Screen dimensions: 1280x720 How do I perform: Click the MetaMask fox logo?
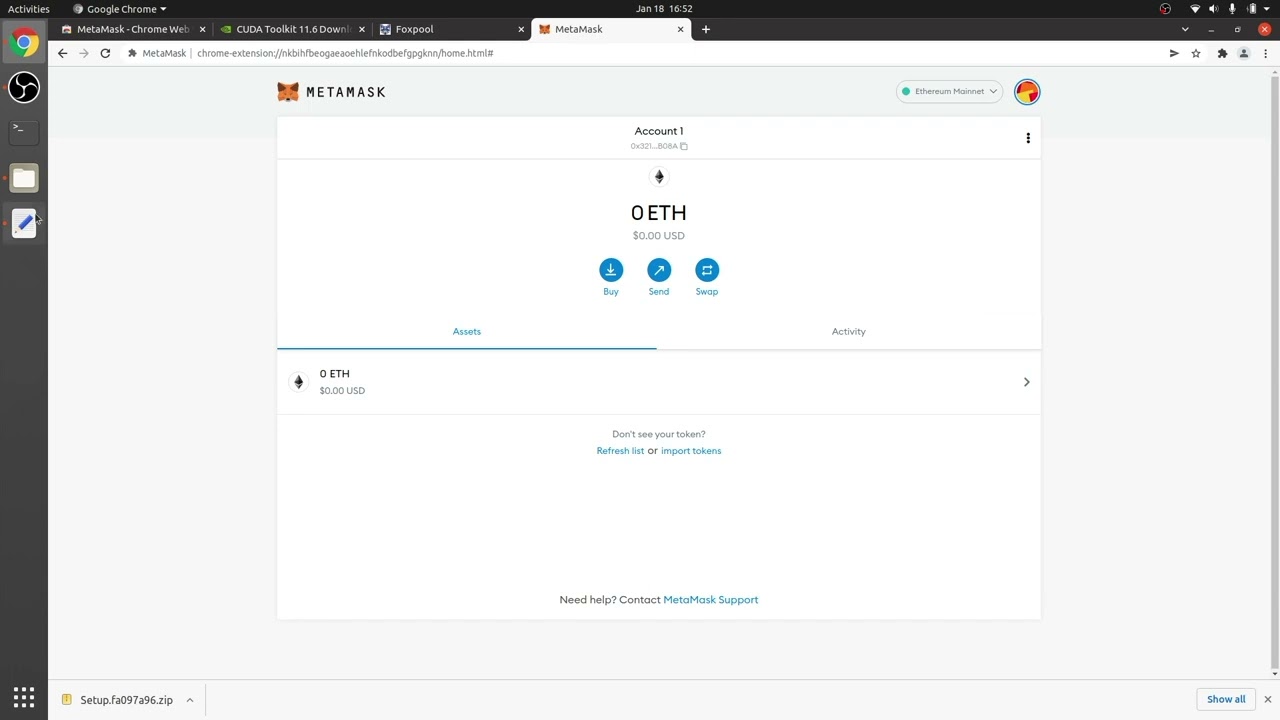(288, 92)
